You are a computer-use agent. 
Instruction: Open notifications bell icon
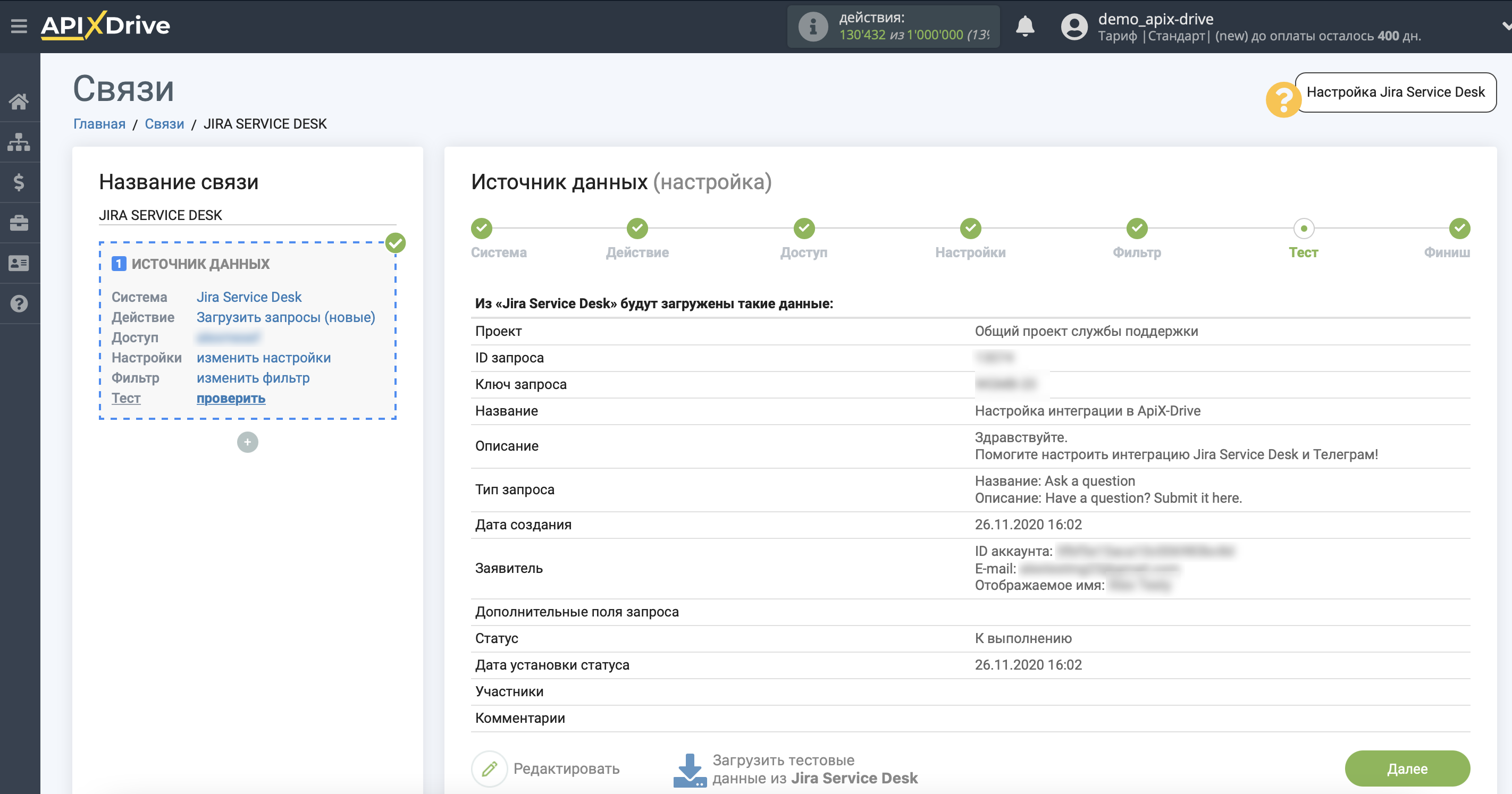[1025, 27]
